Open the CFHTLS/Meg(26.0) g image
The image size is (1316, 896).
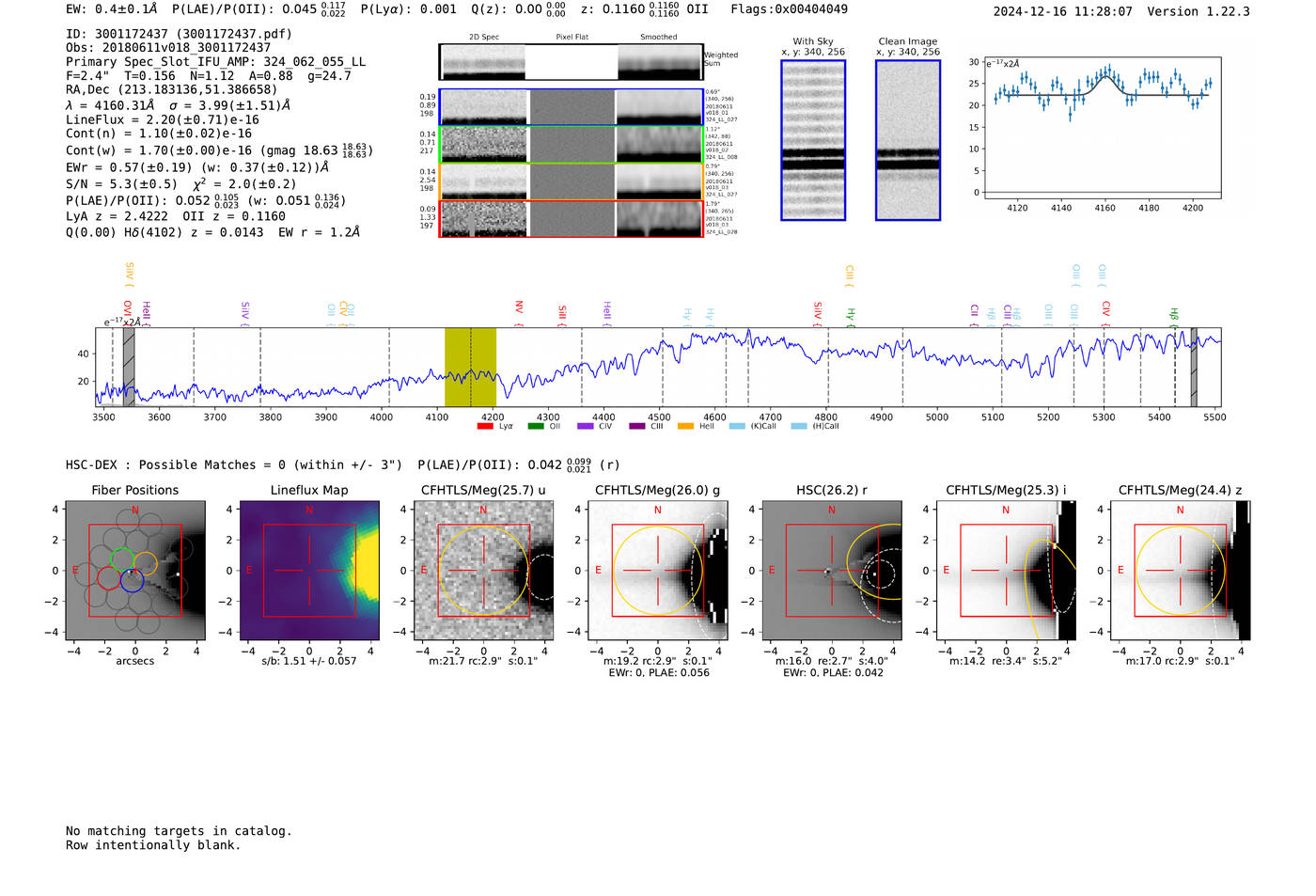(x=657, y=571)
